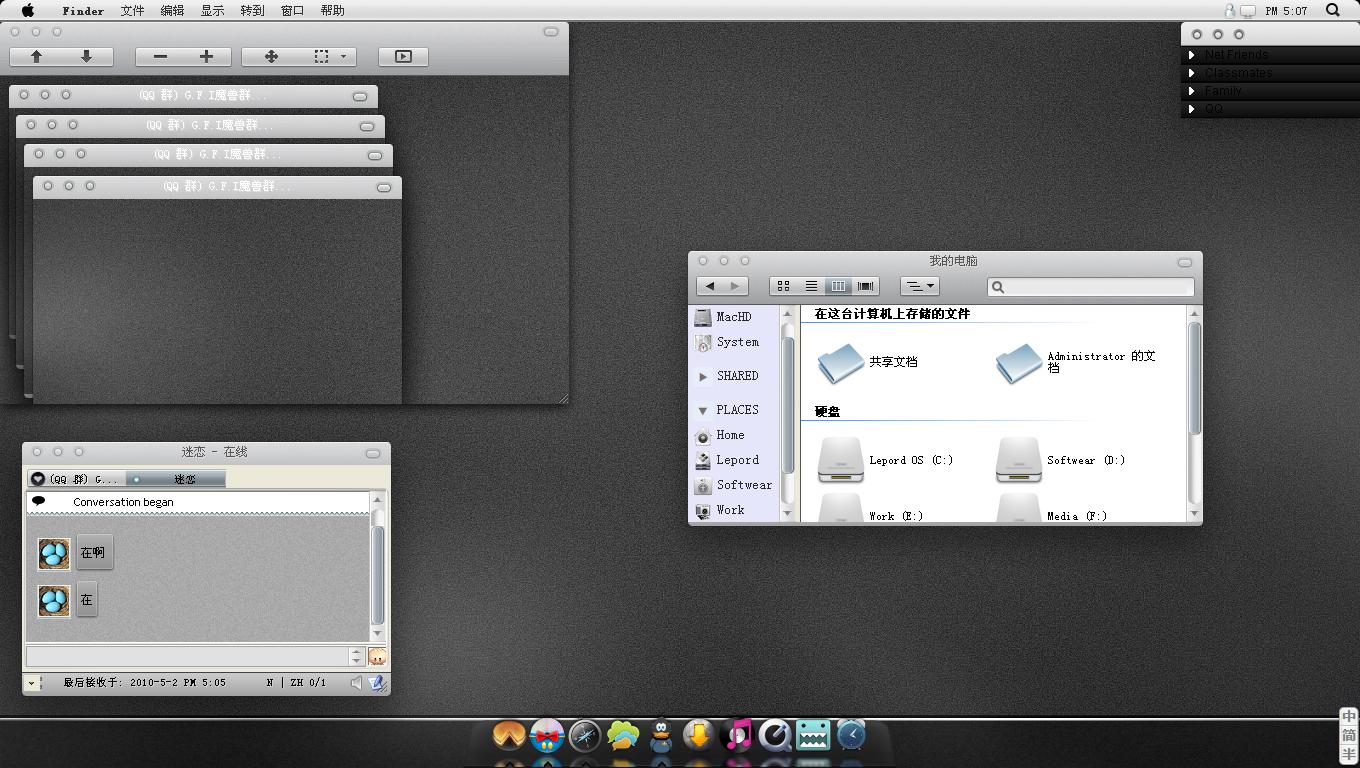Screen dimensions: 1360x768
Task: Click the 在啊 message bubble
Action: pyautogui.click(x=94, y=552)
